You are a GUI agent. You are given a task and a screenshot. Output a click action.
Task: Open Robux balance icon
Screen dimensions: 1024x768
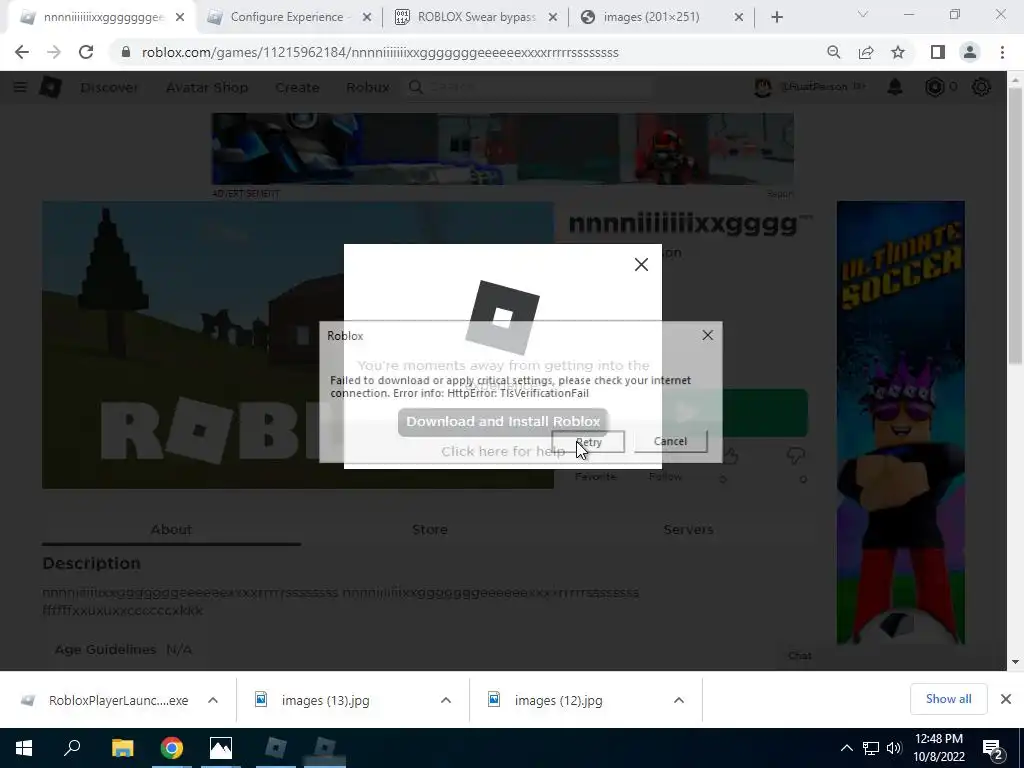(935, 87)
